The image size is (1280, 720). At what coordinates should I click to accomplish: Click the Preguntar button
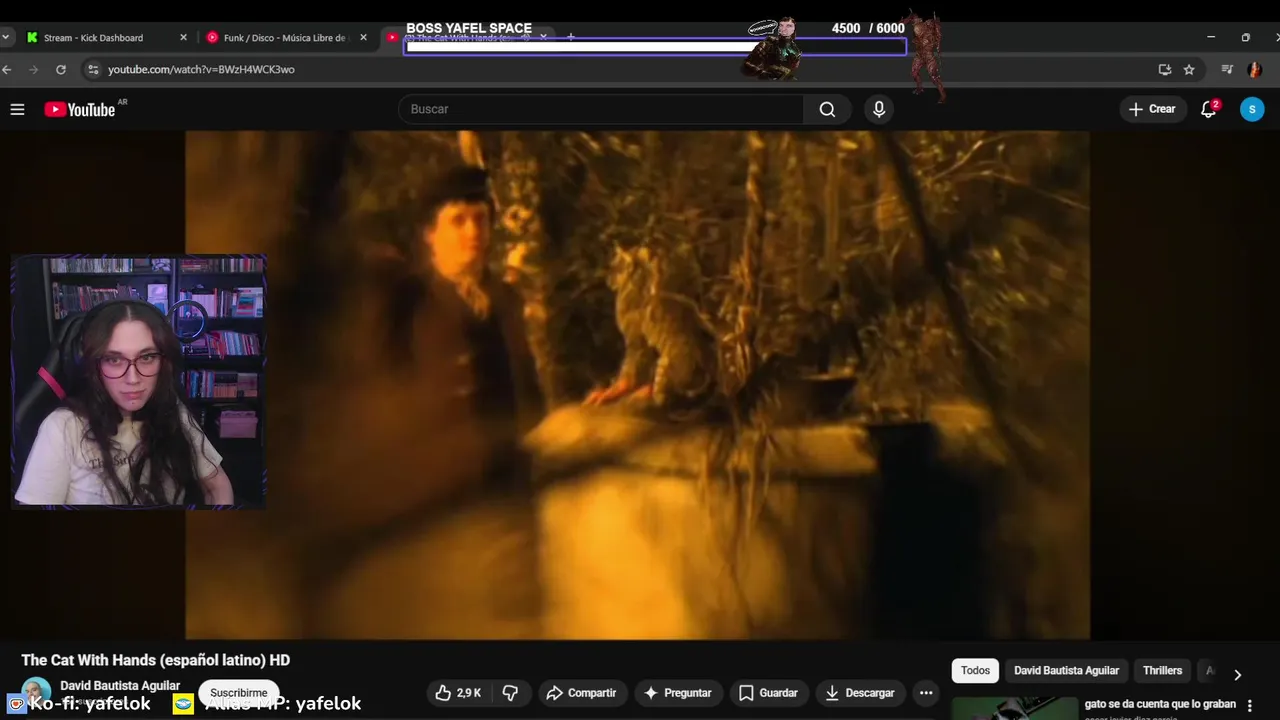coord(677,693)
